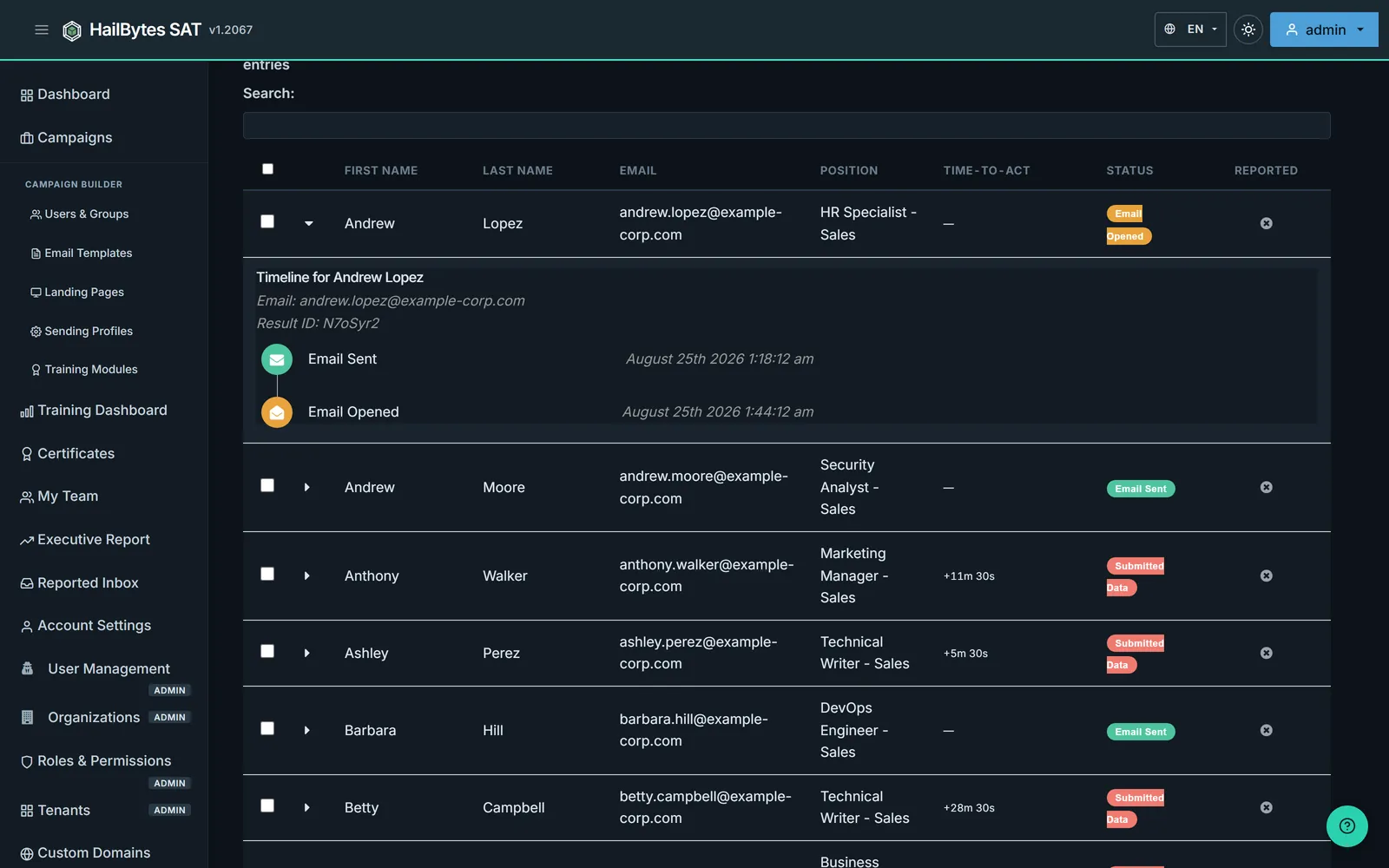The height and width of the screenshot is (868, 1389).
Task: Open Users & Groups
Action: click(x=79, y=214)
